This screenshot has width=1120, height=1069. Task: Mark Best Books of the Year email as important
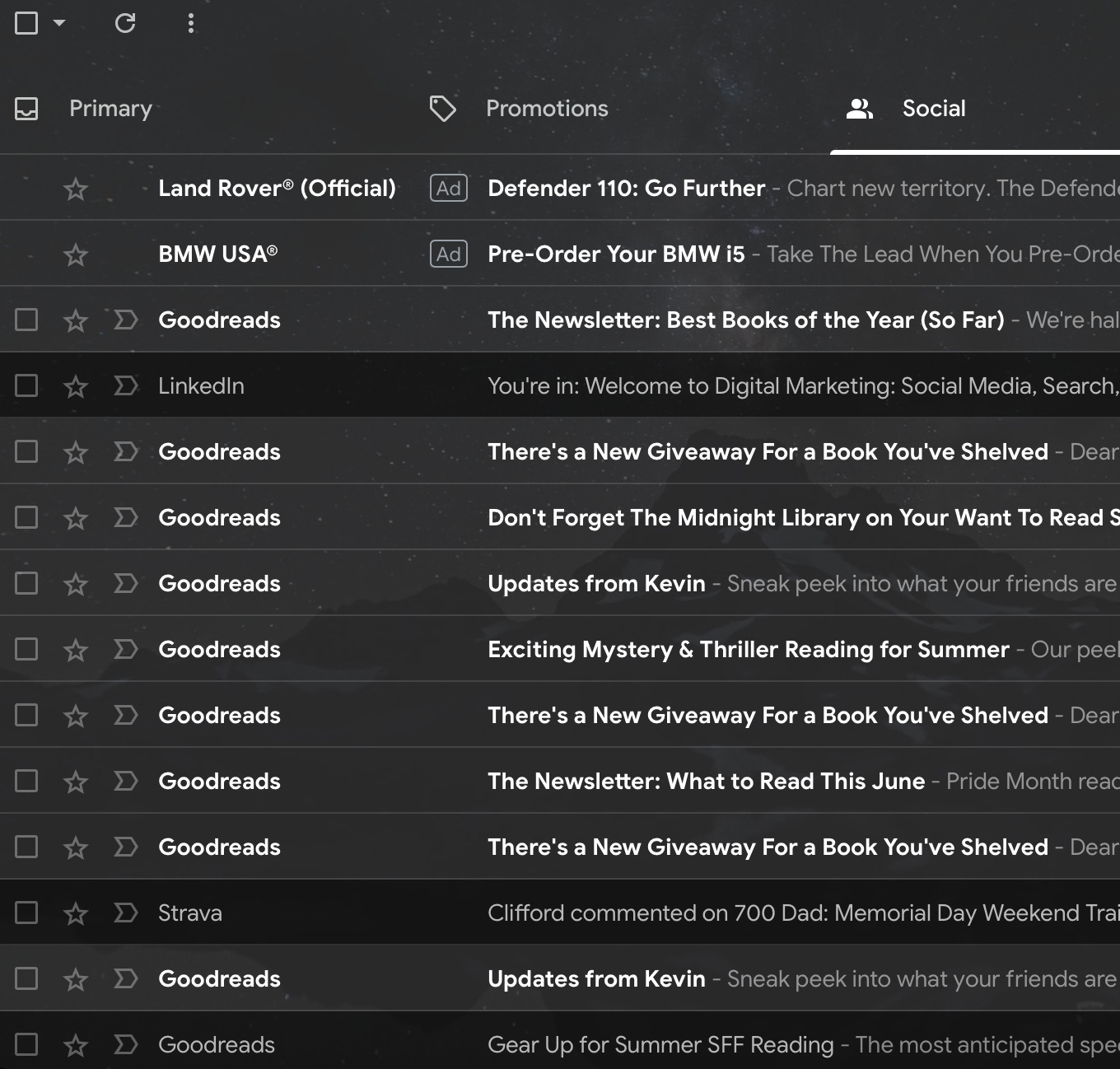coord(125,320)
